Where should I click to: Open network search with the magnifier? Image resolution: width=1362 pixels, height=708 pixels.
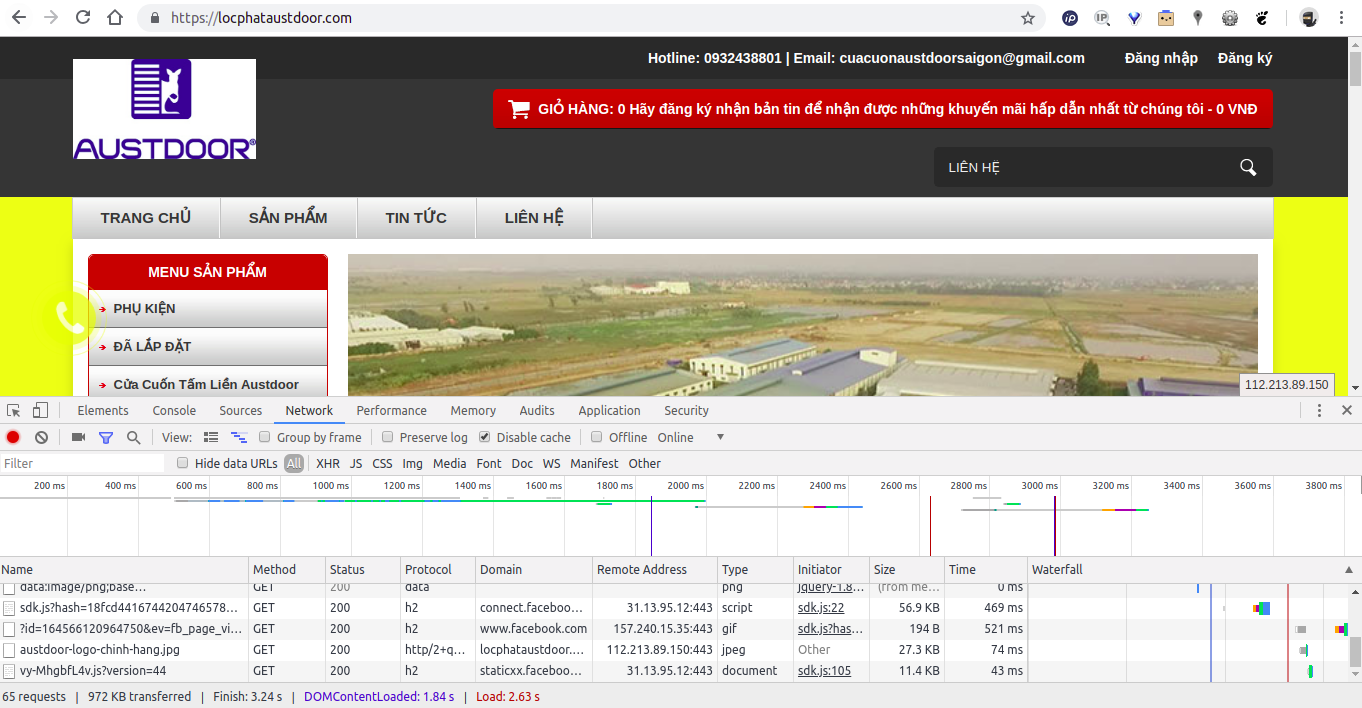[133, 437]
